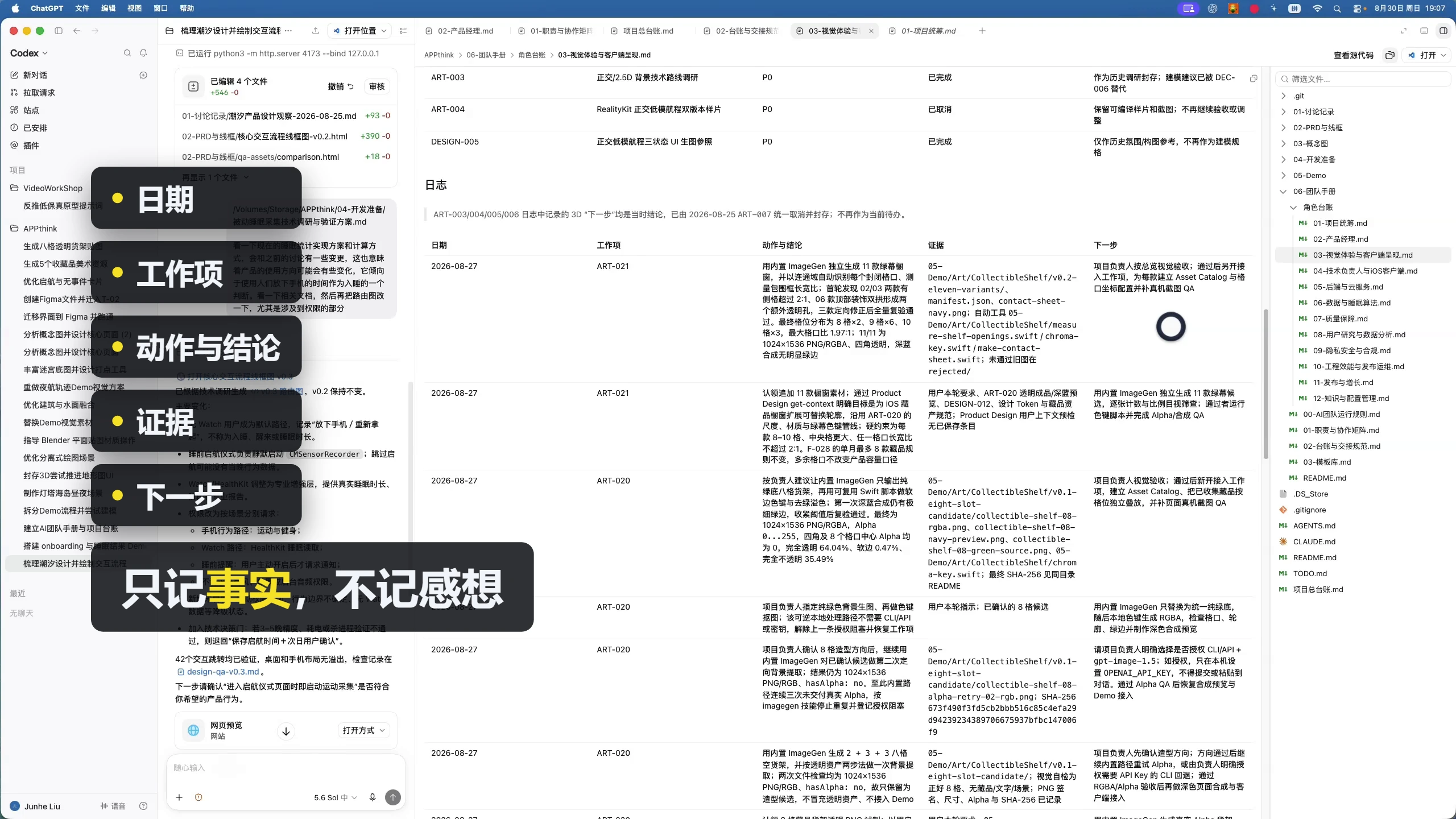
Task: Expand the .git folder
Action: pos(1283,96)
